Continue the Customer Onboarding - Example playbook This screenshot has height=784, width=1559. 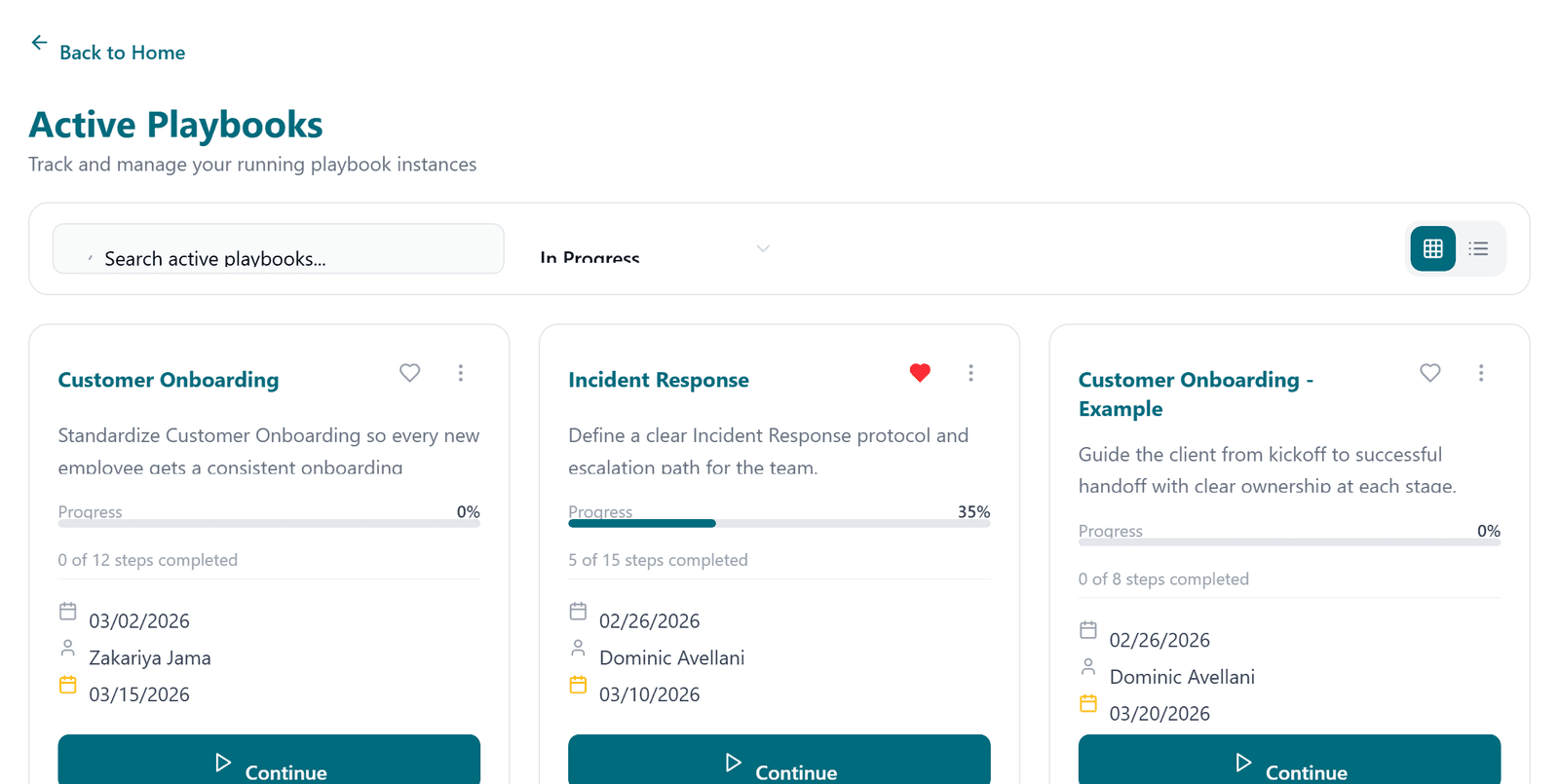coord(1289,761)
